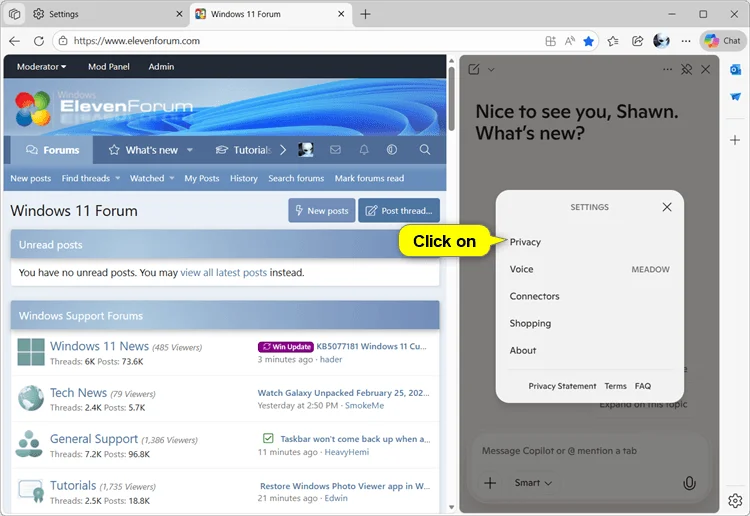Click the blue favorites star icon
The image size is (750, 516).
(588, 41)
